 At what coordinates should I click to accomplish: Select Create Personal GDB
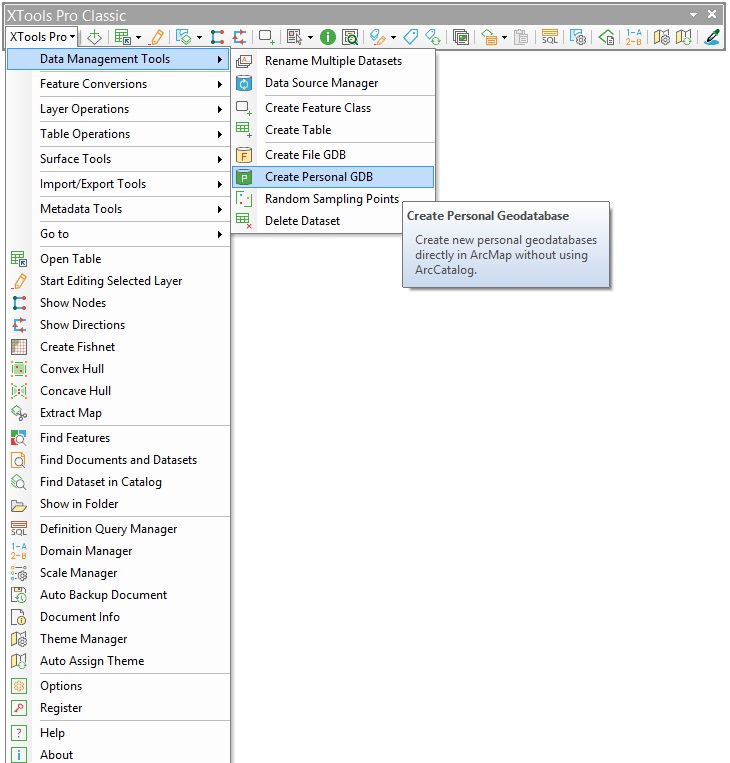click(333, 177)
